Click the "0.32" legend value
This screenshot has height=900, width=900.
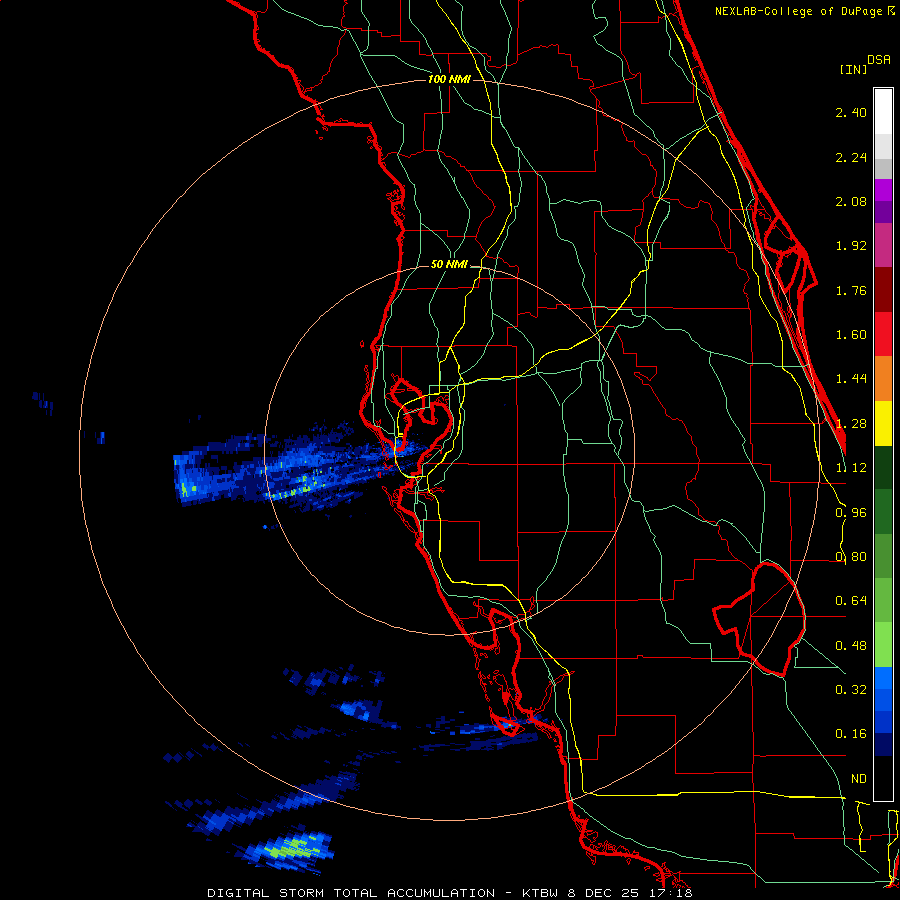click(x=851, y=690)
